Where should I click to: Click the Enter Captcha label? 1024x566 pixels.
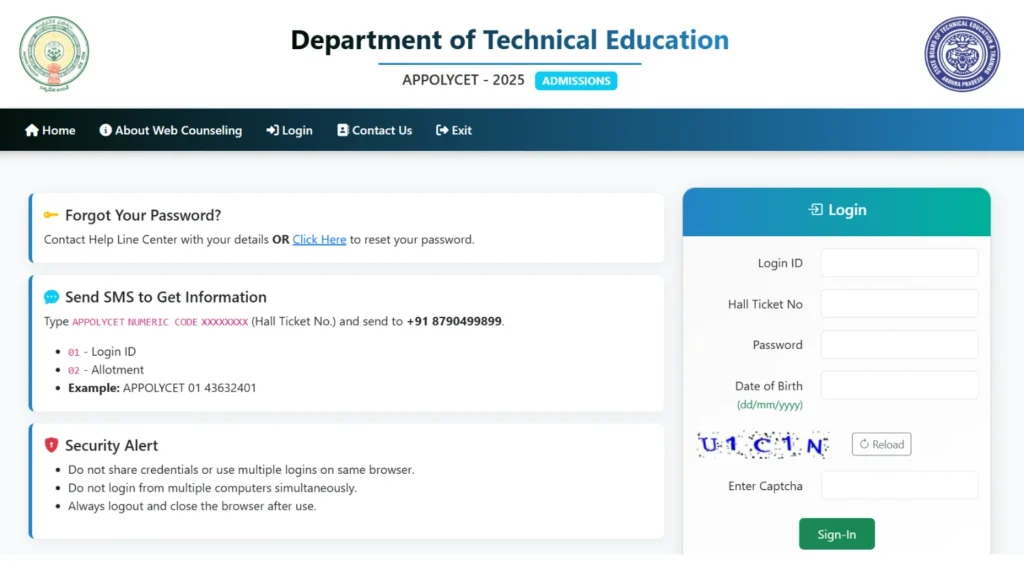click(765, 486)
